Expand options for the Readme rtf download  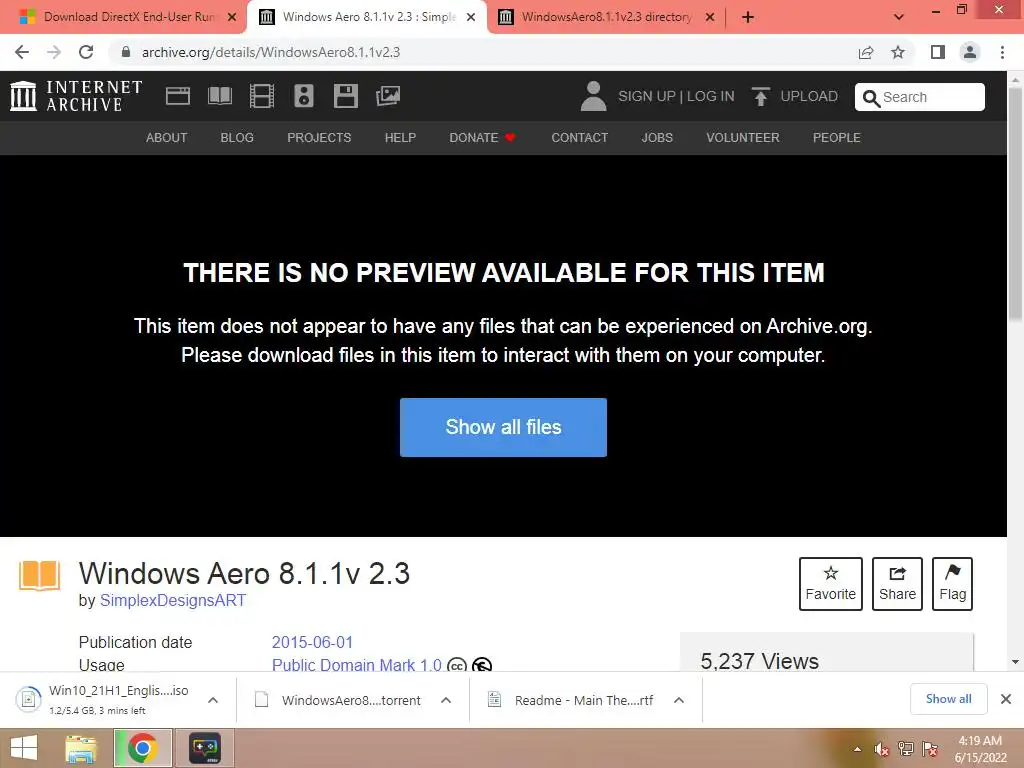pos(679,700)
